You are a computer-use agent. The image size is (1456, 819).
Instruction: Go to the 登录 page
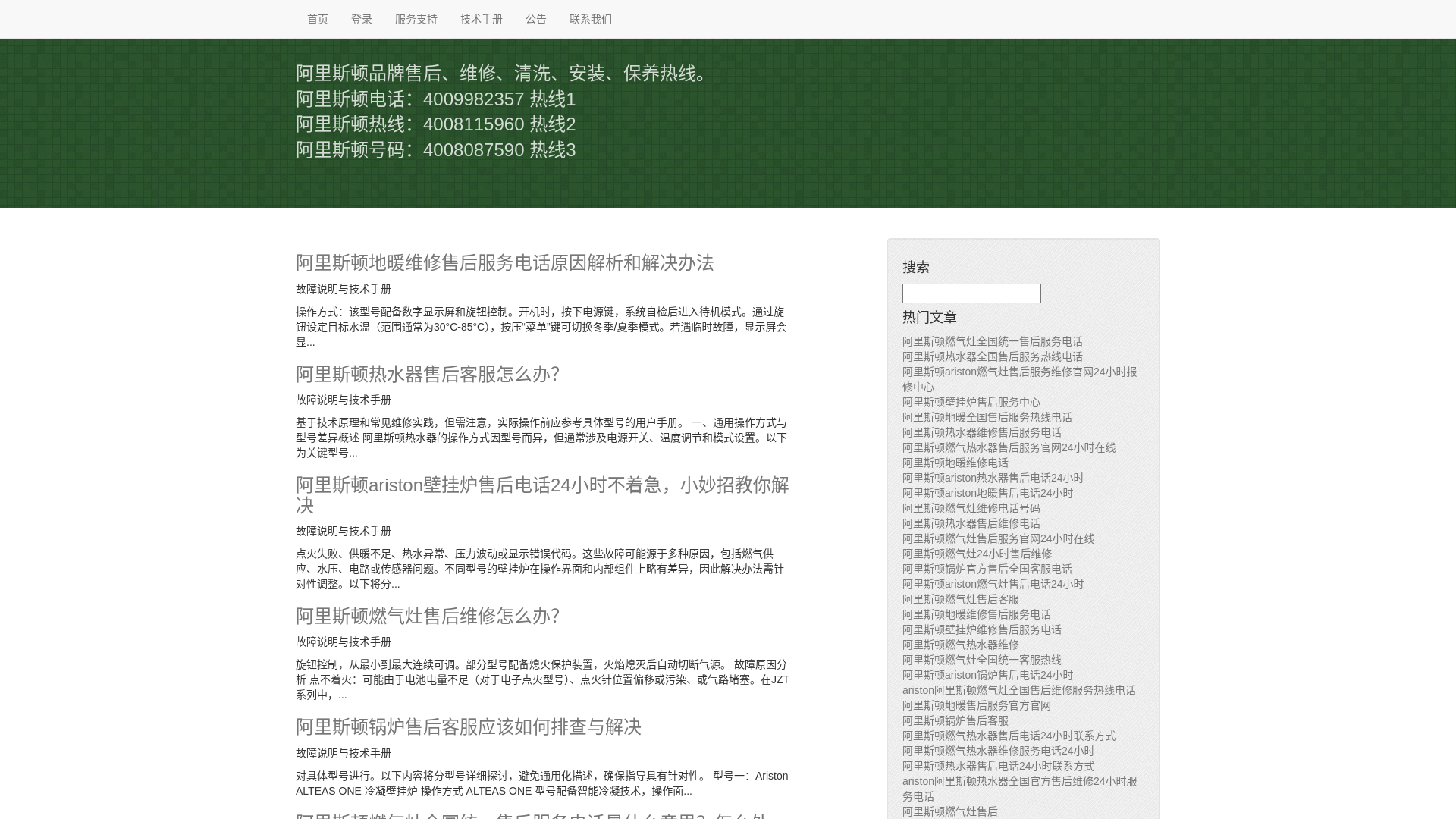pos(362,19)
